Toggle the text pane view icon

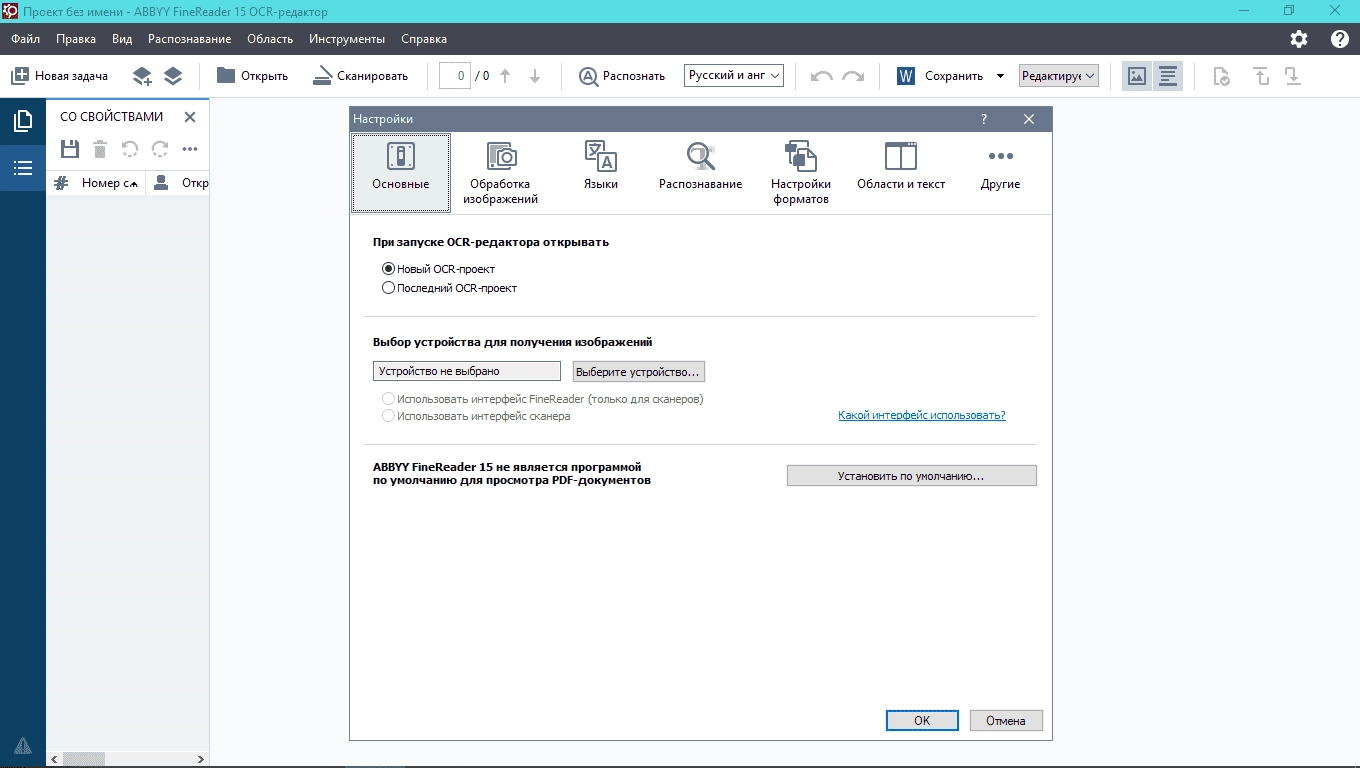click(1167, 76)
